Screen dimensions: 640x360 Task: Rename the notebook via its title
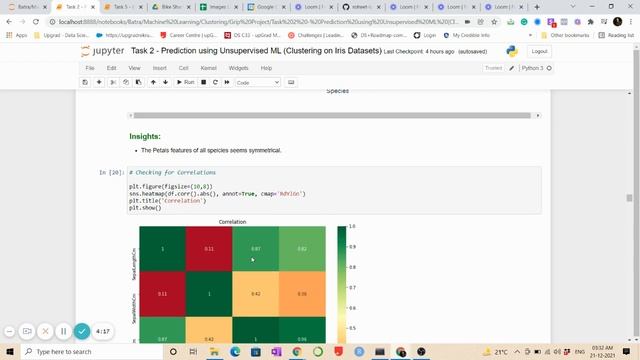[256, 51]
